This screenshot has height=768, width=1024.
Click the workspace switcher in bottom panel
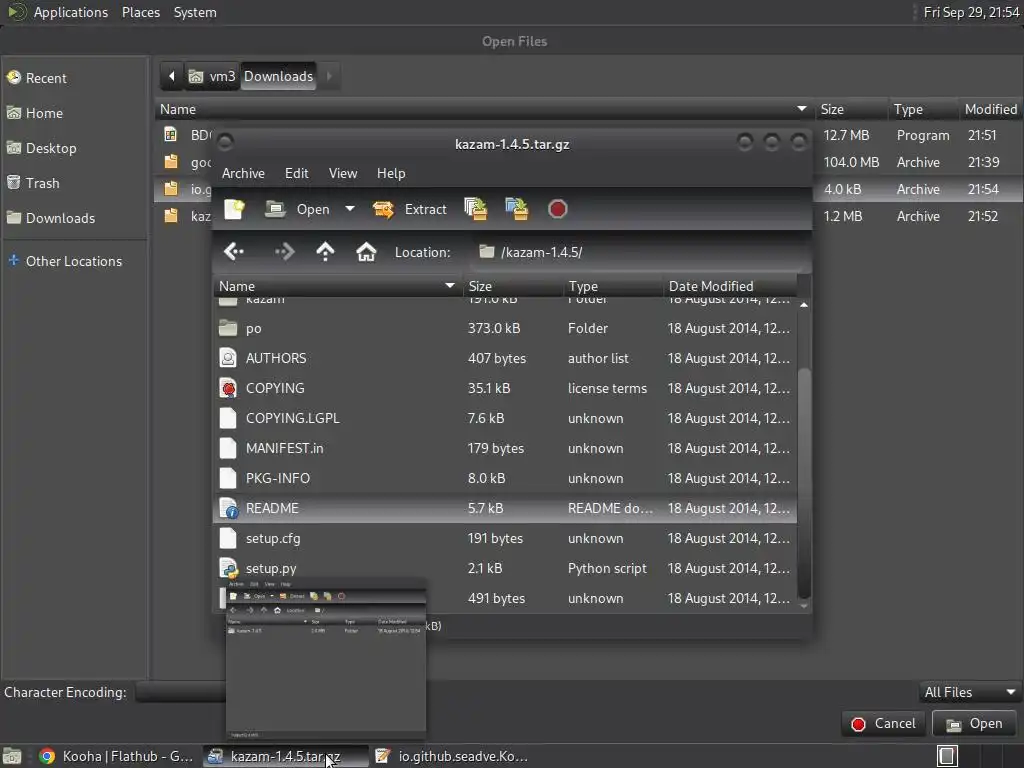pos(948,757)
